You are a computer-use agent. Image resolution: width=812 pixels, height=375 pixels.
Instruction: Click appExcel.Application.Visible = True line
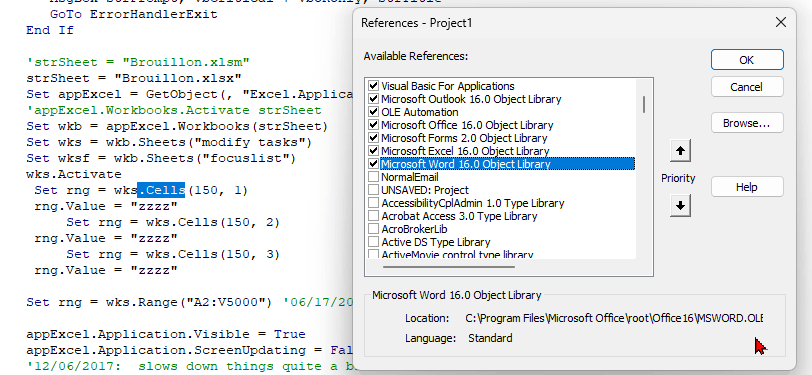point(166,334)
